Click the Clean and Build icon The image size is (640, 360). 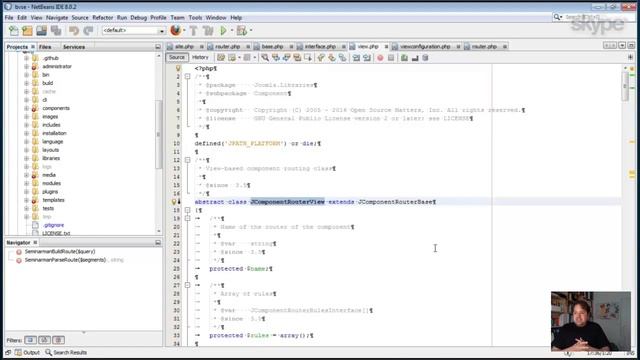click(208, 31)
